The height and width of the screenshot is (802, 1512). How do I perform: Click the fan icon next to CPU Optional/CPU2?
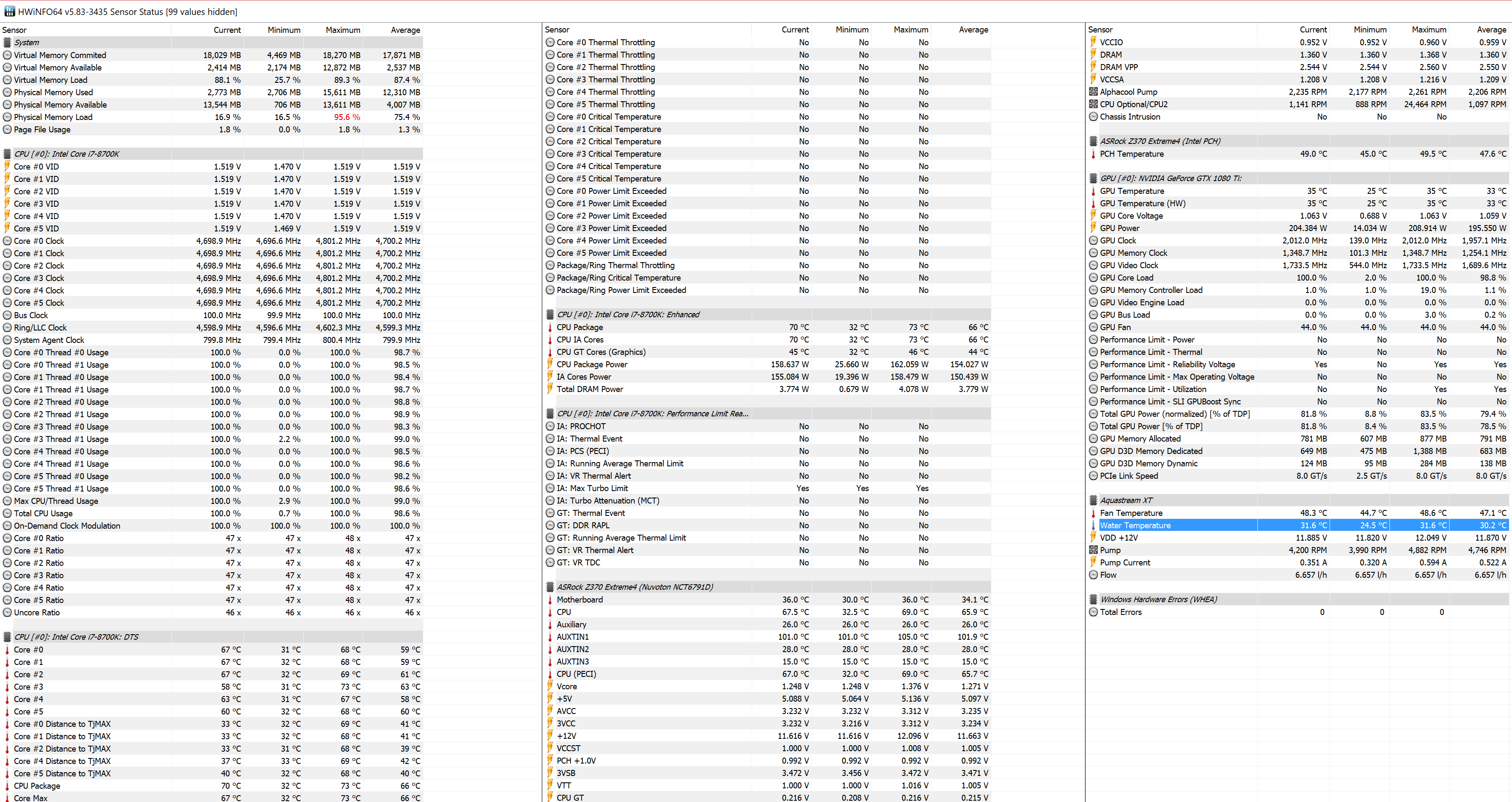(1093, 105)
